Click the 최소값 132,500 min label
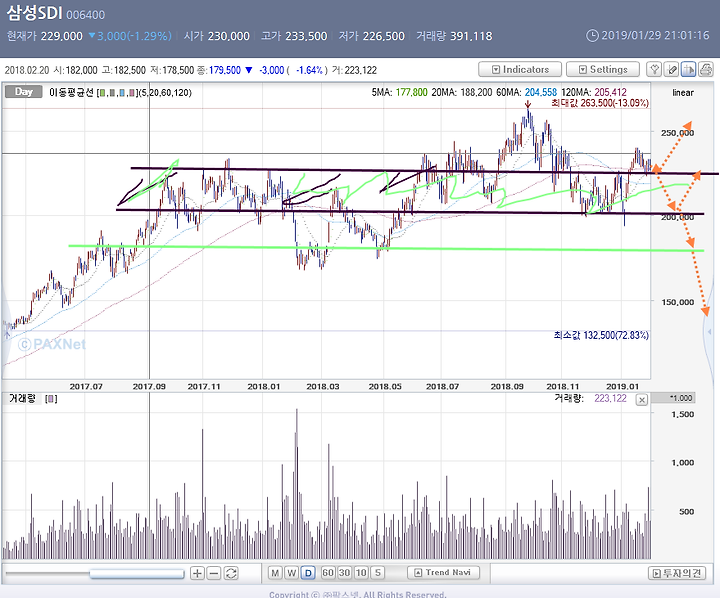 click(601, 335)
